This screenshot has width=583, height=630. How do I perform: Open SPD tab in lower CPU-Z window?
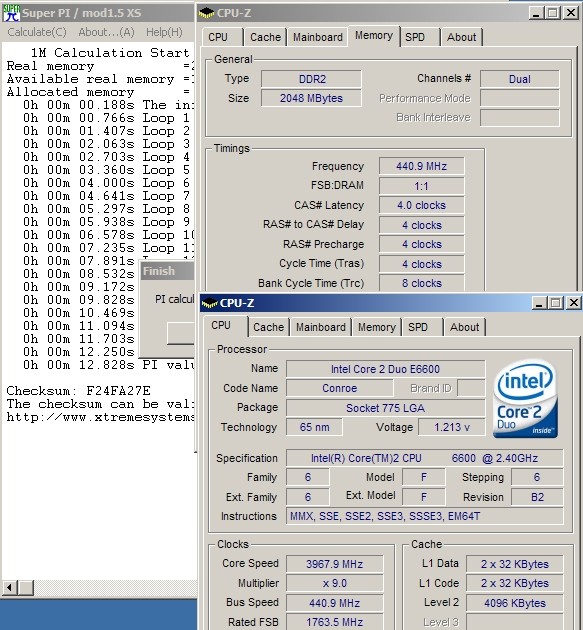click(418, 327)
